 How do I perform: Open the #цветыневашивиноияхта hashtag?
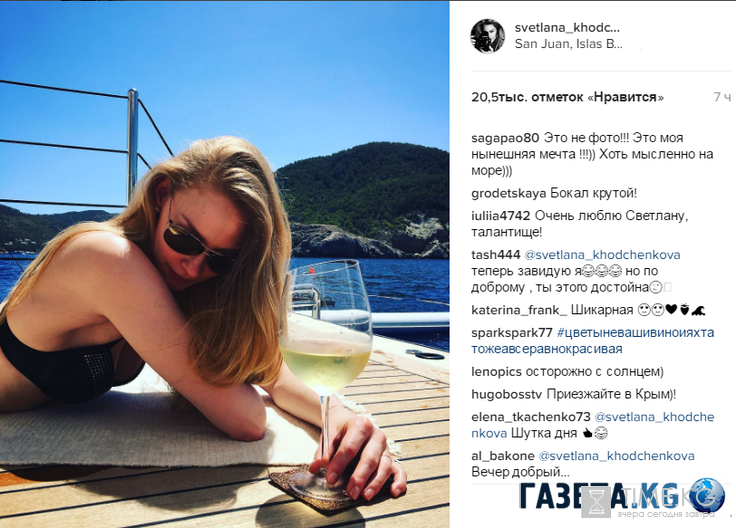[636, 333]
